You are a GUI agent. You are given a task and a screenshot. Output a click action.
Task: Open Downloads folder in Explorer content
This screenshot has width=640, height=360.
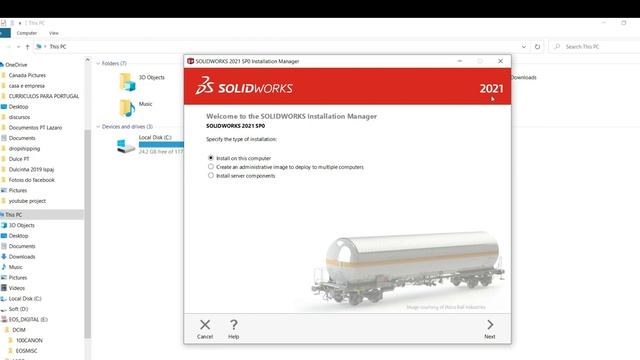tap(524, 78)
